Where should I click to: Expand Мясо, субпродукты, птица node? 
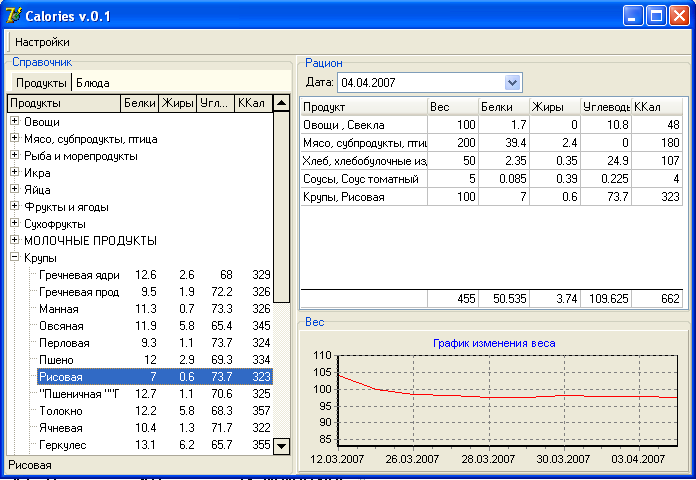15,138
